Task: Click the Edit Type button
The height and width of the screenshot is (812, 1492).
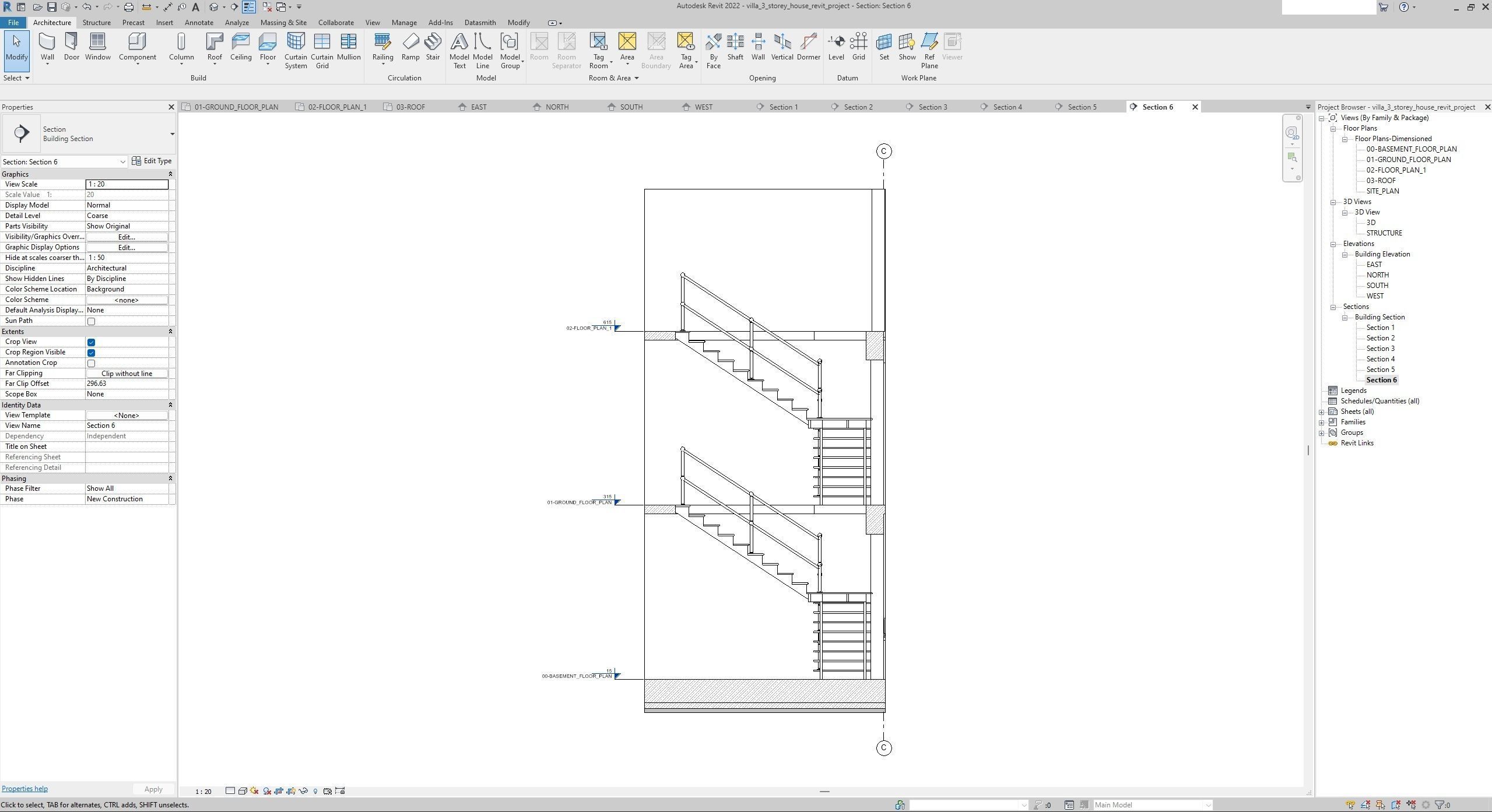Action: point(152,161)
